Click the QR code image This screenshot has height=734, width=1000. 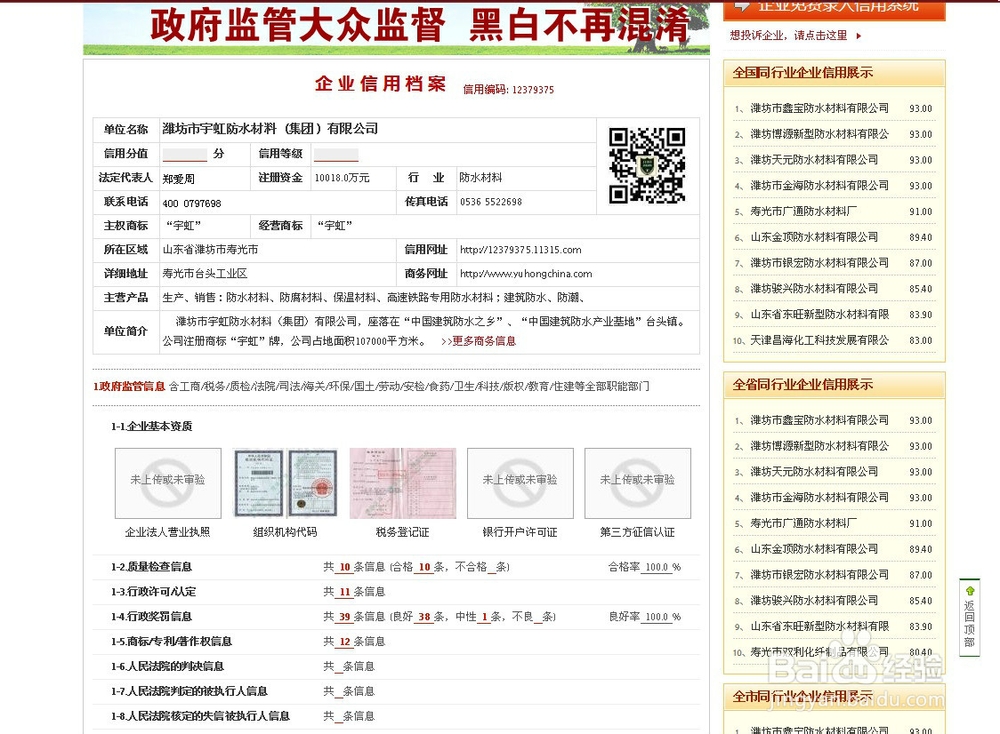click(647, 166)
